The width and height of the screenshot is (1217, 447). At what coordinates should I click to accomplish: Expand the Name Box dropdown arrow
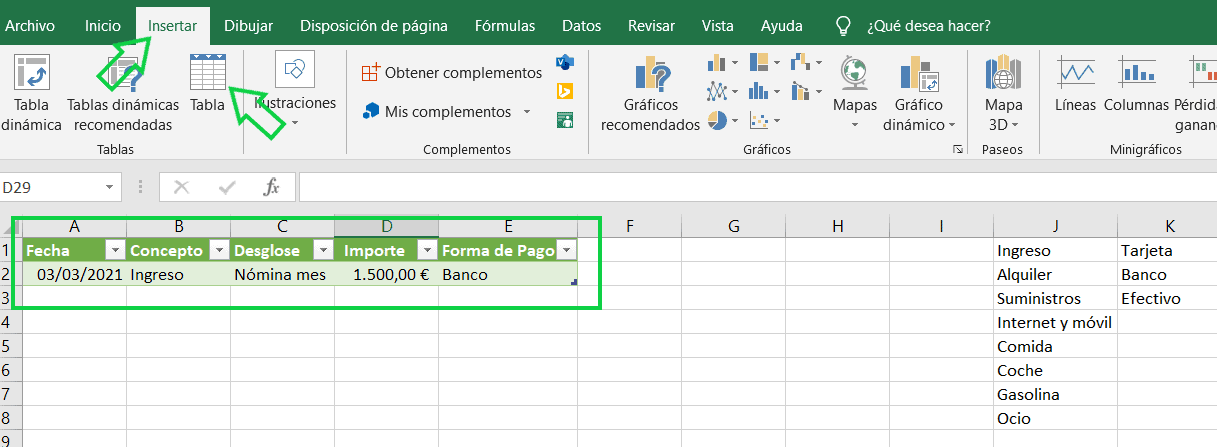point(110,187)
